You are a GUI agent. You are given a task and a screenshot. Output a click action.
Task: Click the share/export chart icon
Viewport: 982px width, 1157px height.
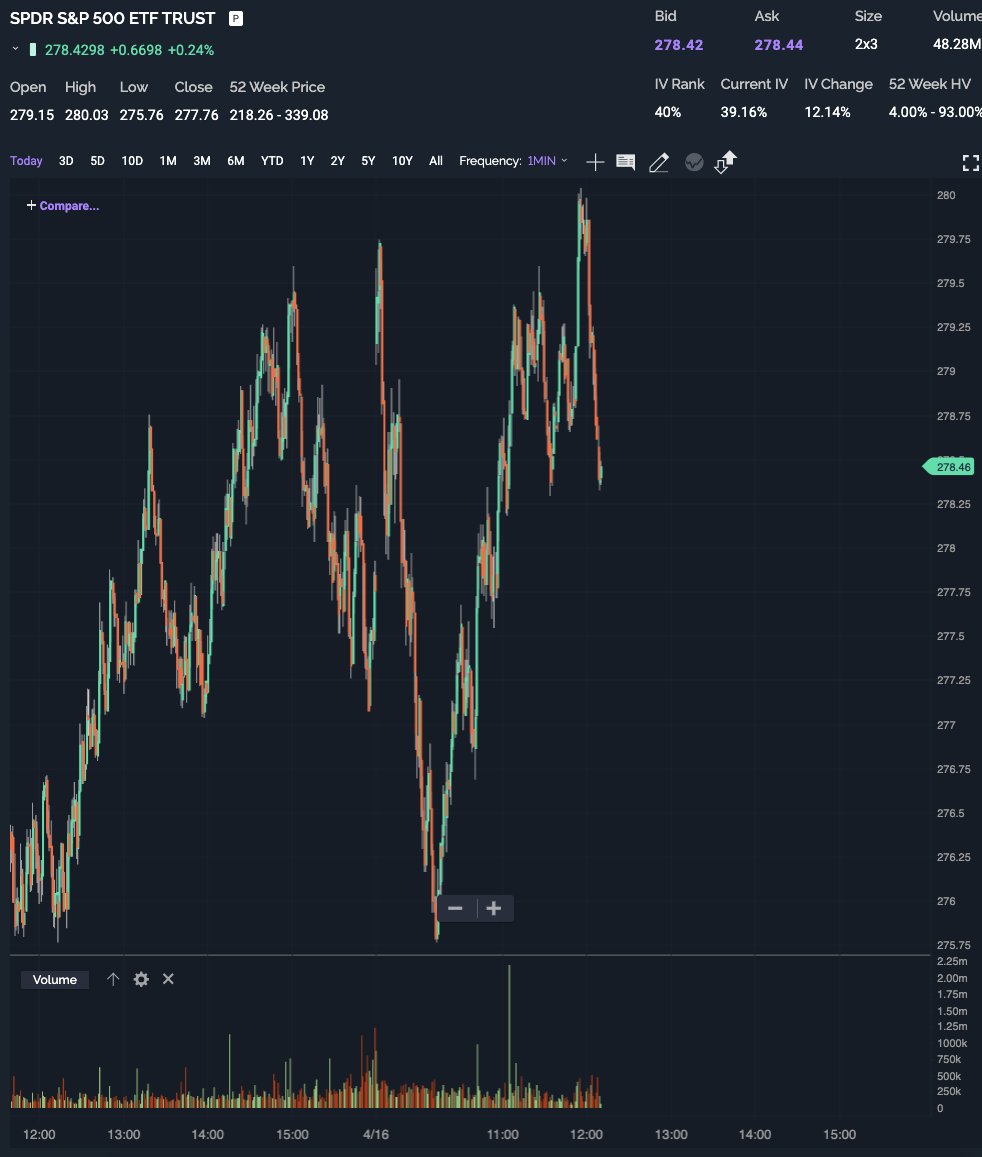725,162
